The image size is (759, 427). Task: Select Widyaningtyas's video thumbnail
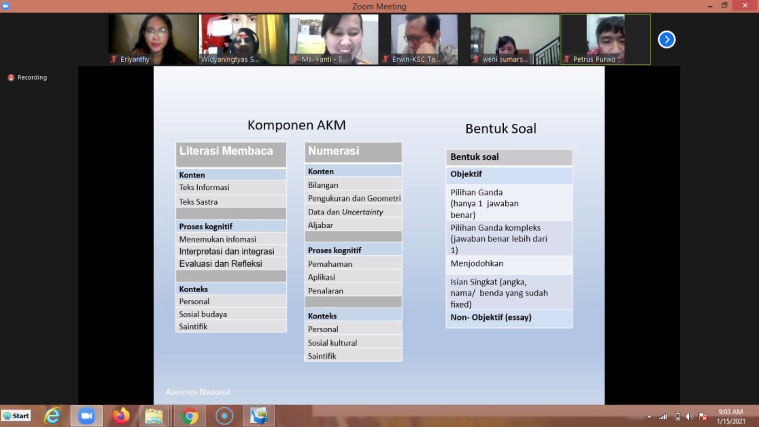[x=243, y=40]
